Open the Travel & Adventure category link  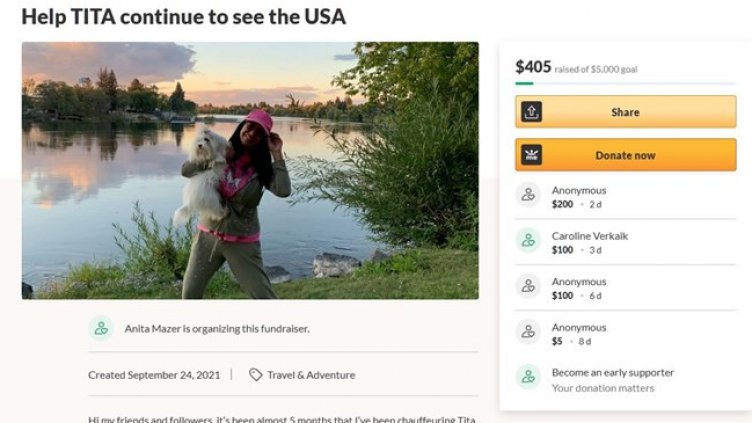point(310,375)
